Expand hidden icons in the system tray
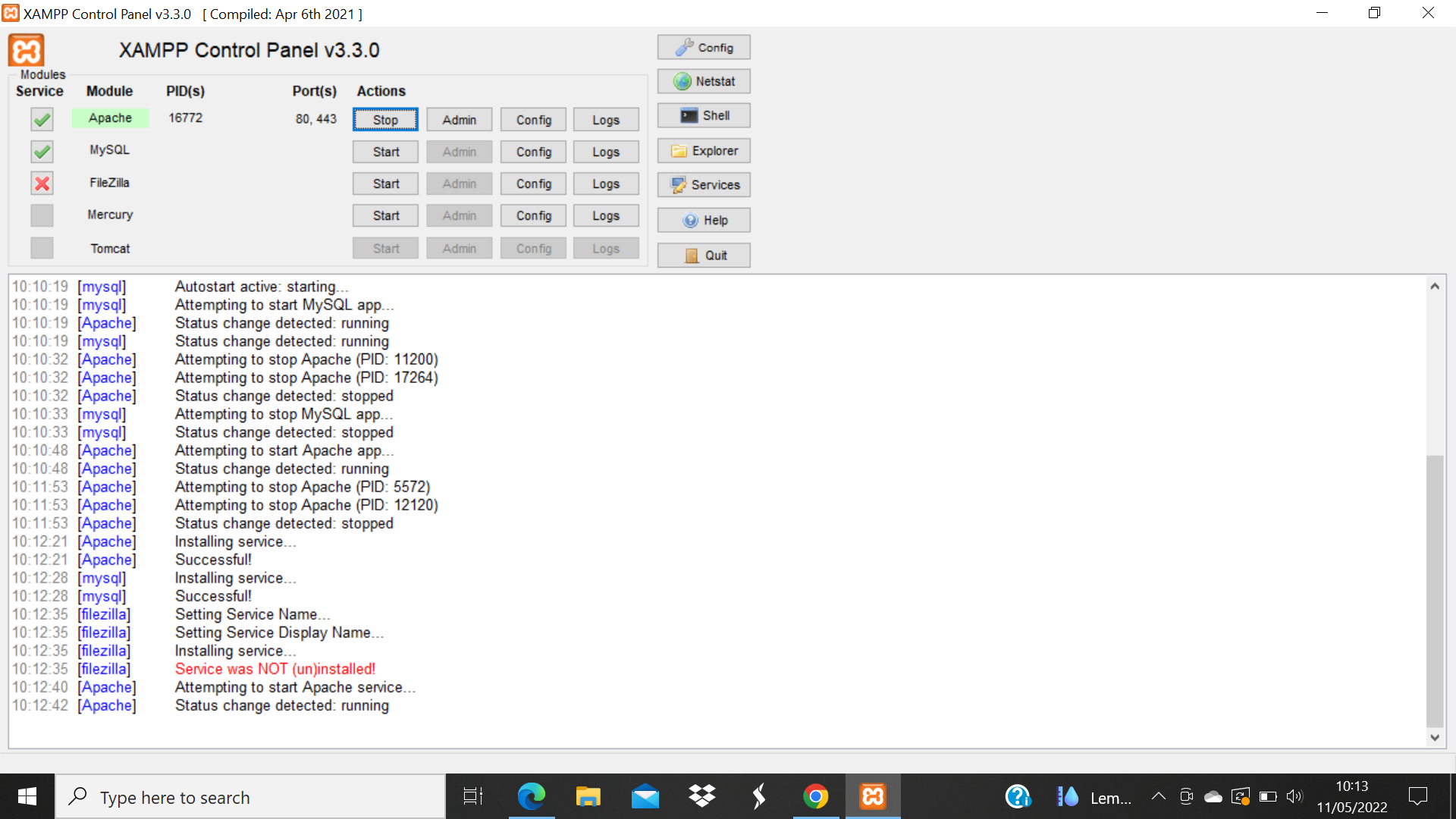1456x819 pixels. [x=1158, y=796]
